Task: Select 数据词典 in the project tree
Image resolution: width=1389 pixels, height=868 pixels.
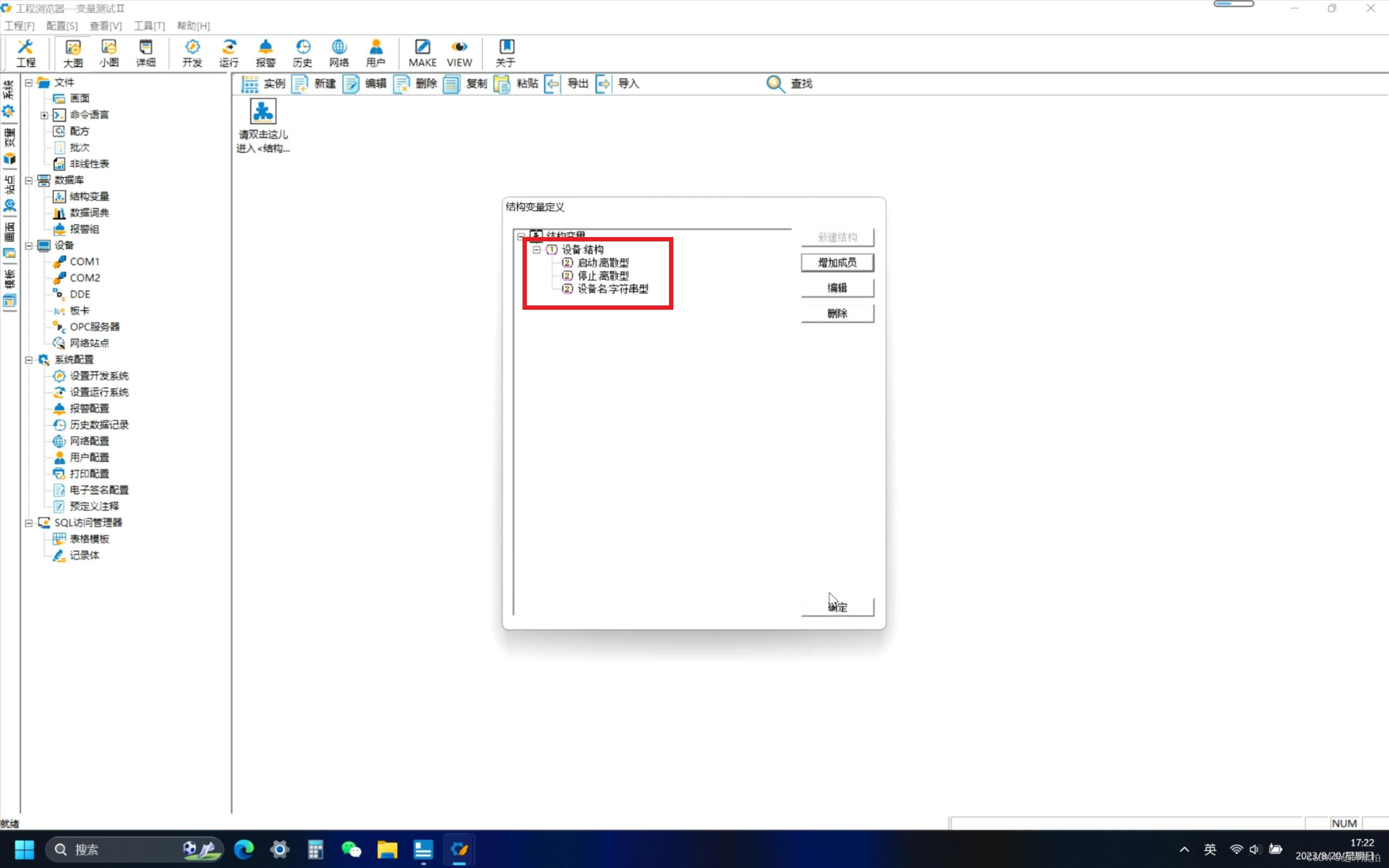Action: pos(89,213)
